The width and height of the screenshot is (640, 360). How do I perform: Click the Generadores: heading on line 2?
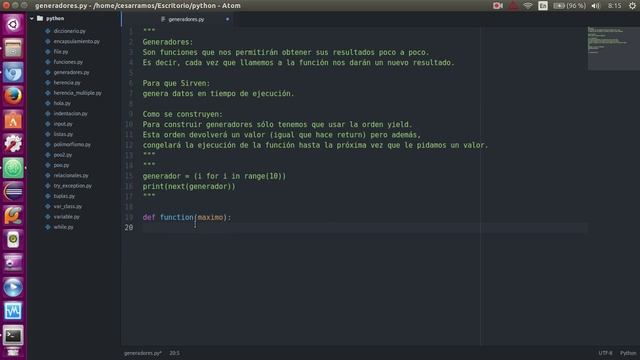[168, 42]
